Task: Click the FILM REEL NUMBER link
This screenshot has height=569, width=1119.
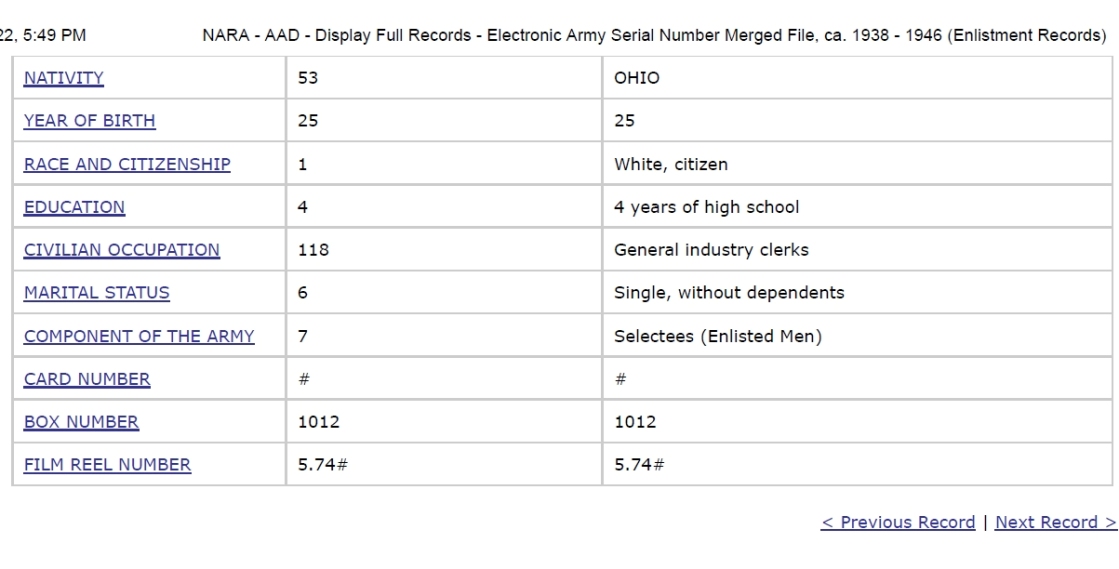Action: point(107,465)
